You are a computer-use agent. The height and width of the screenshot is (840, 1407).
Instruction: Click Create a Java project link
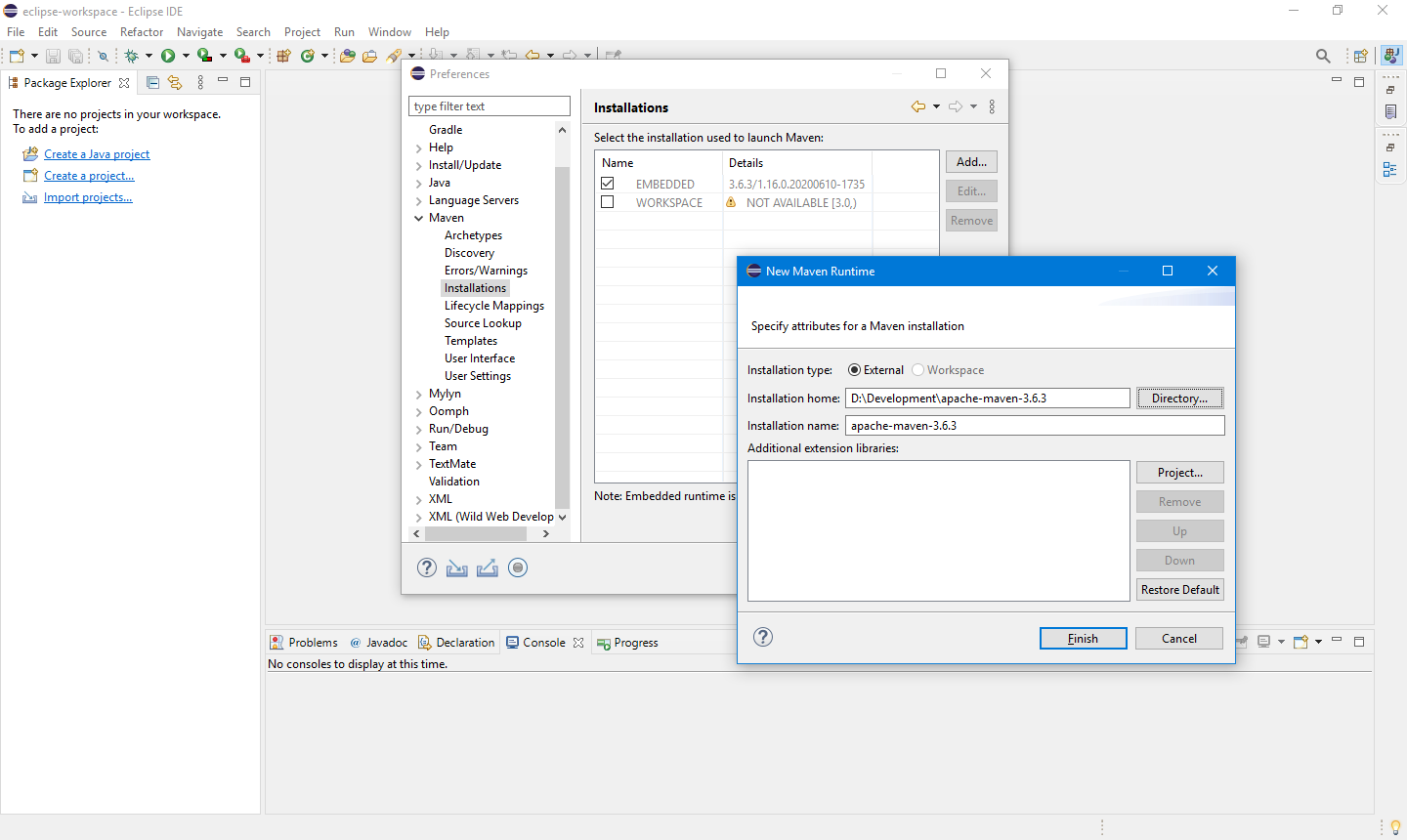click(97, 154)
